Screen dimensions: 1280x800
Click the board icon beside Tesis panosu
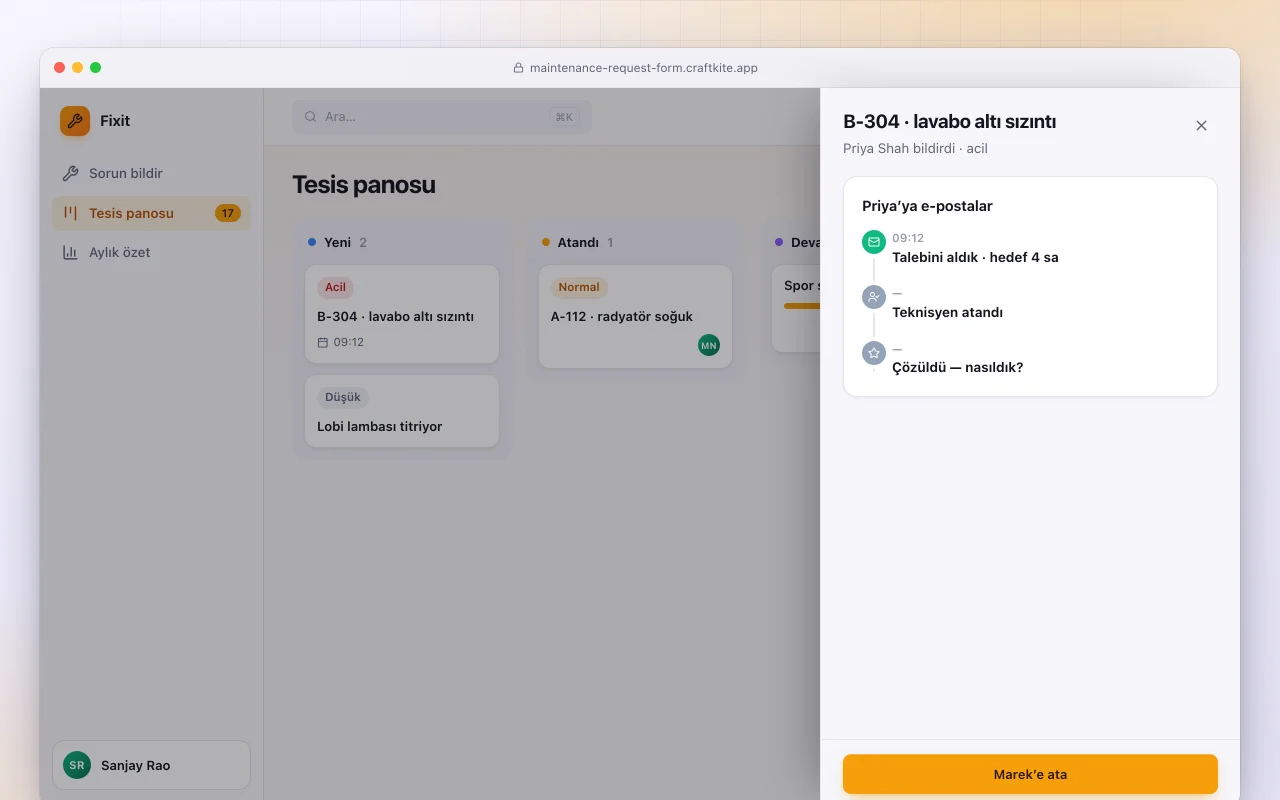tap(70, 213)
